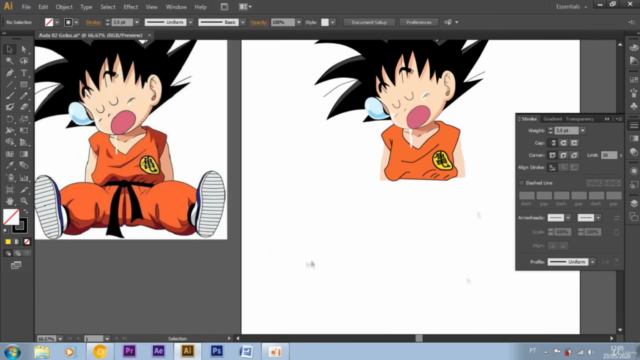This screenshot has height=360, width=640.
Task: Choose the Line Segment tool
Action: (x=10, y=84)
